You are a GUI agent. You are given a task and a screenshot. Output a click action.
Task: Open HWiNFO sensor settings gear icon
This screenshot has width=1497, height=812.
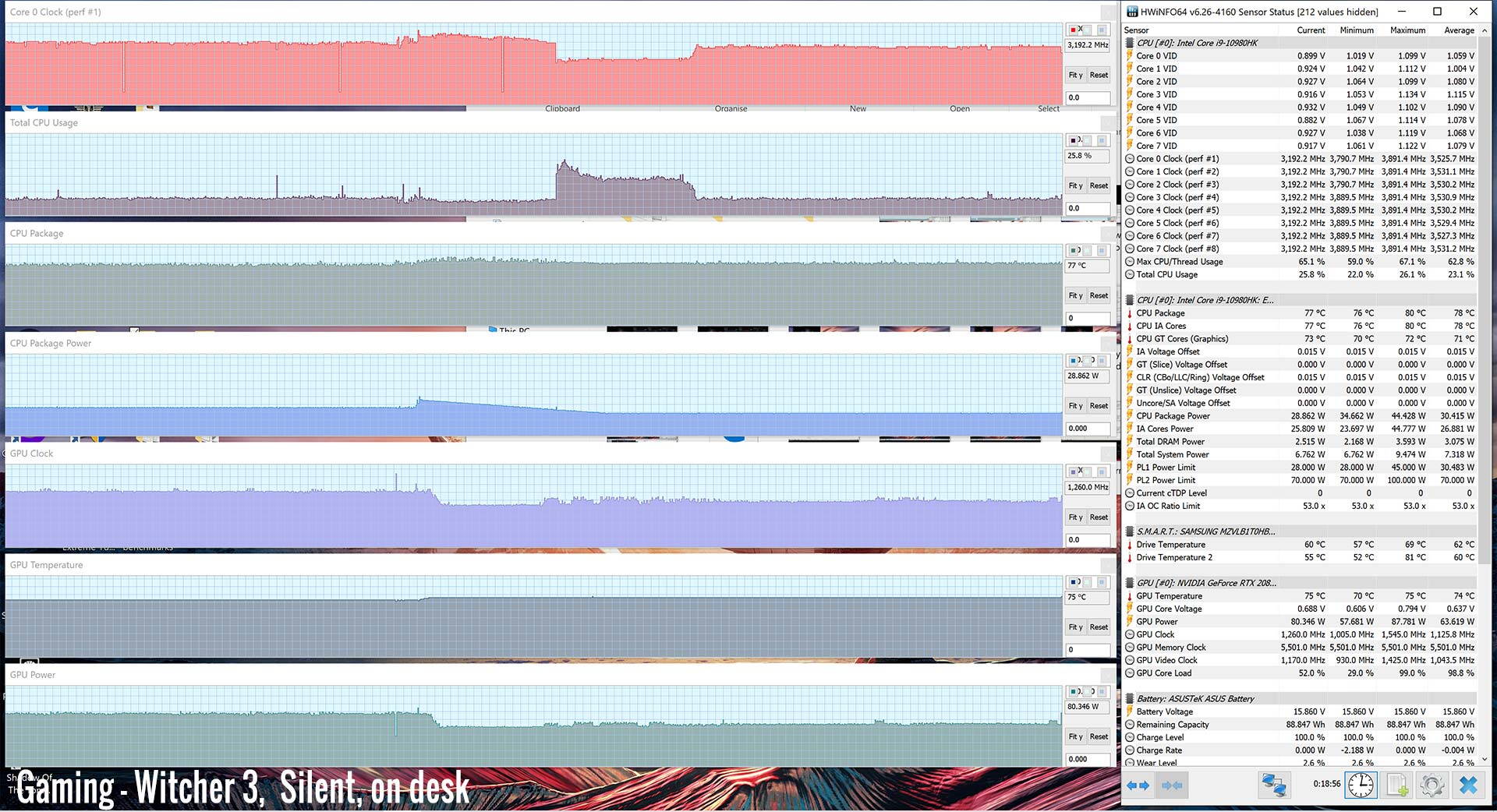[1432, 785]
